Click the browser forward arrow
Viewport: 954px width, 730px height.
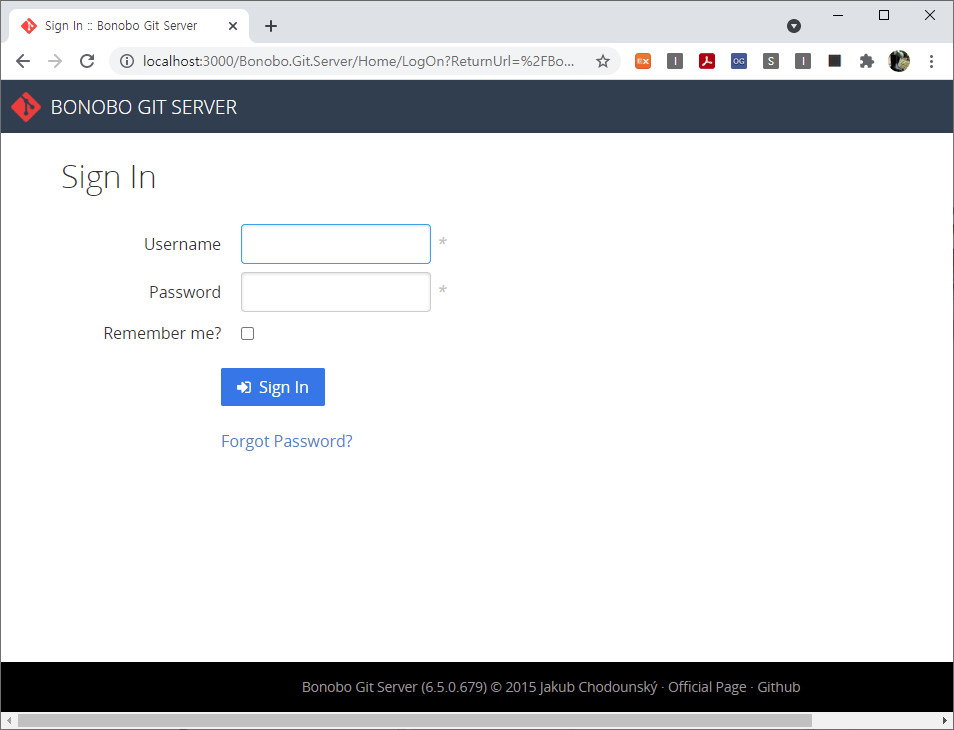click(x=55, y=61)
